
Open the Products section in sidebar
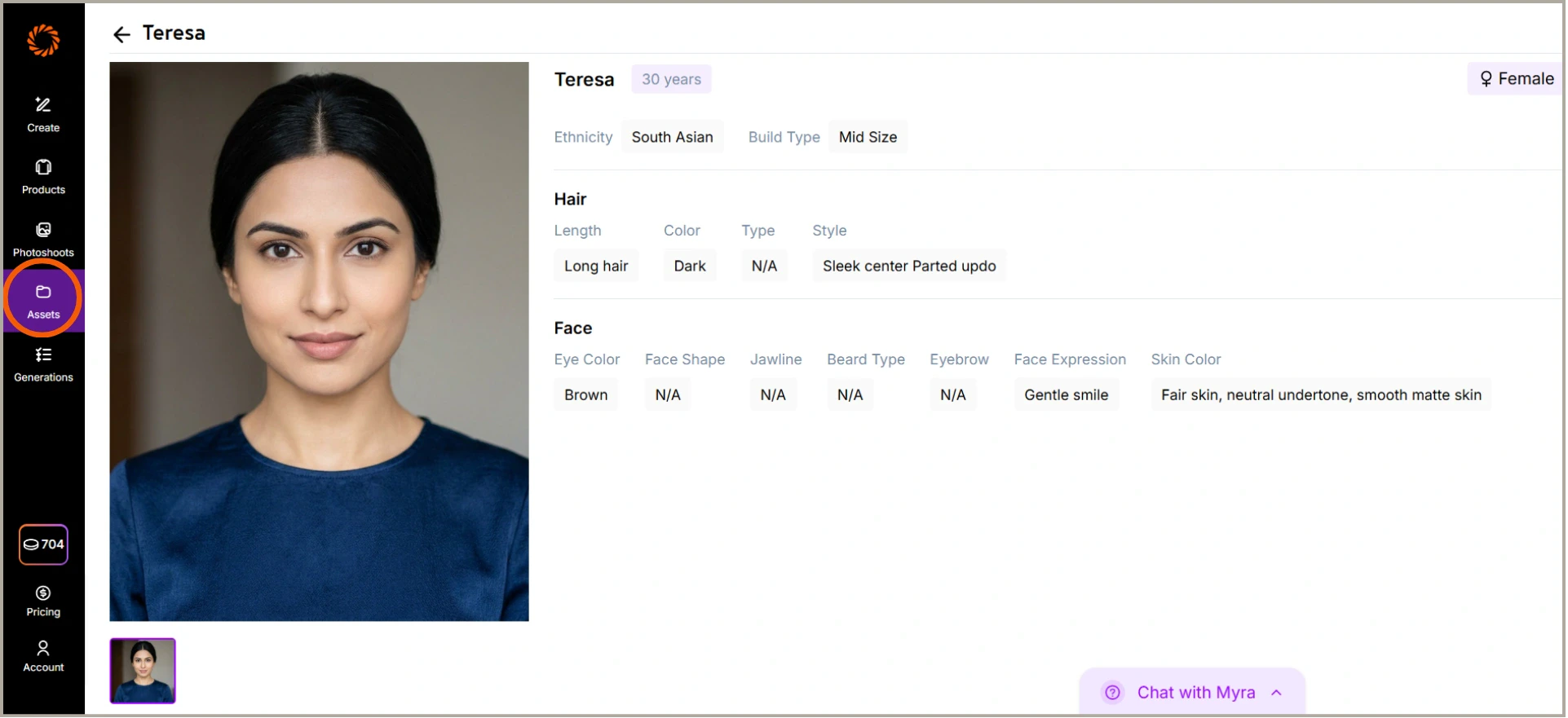pyautogui.click(x=43, y=177)
